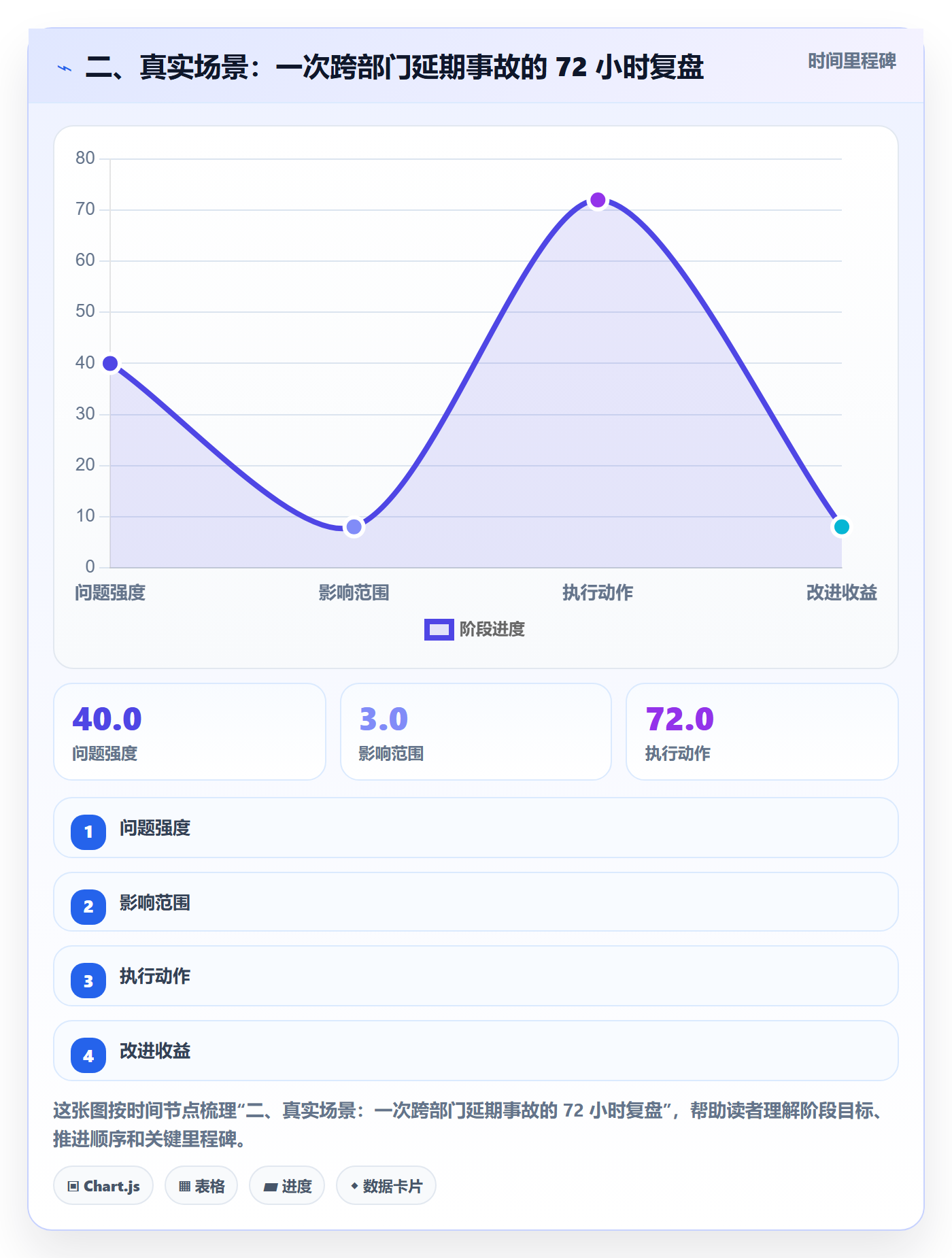Viewport: 952px width, 1258px height.
Task: Click the y-axis value 40
Action: point(85,363)
